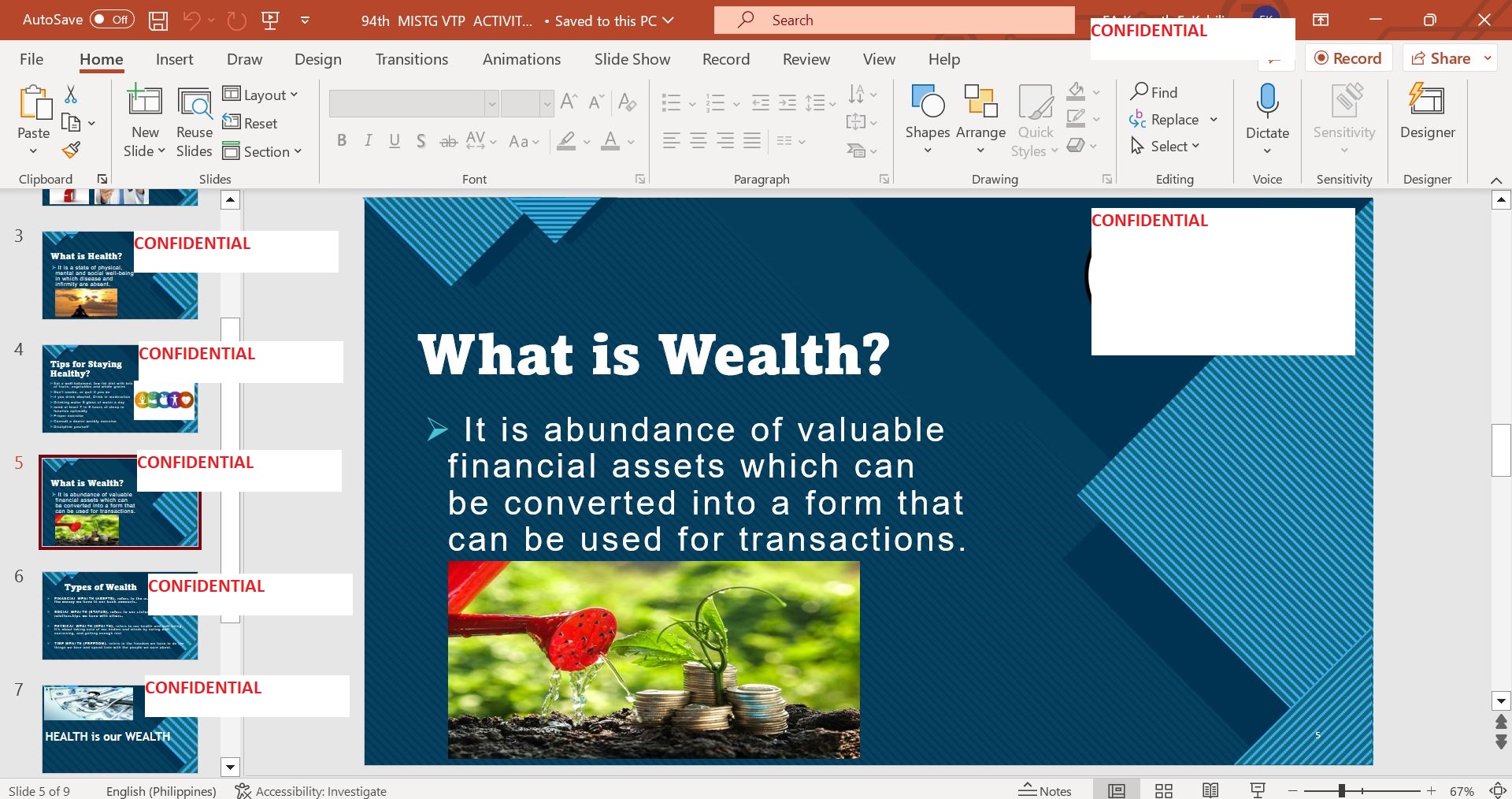This screenshot has width=1512, height=799.
Task: Increase list indent level
Action: [787, 102]
